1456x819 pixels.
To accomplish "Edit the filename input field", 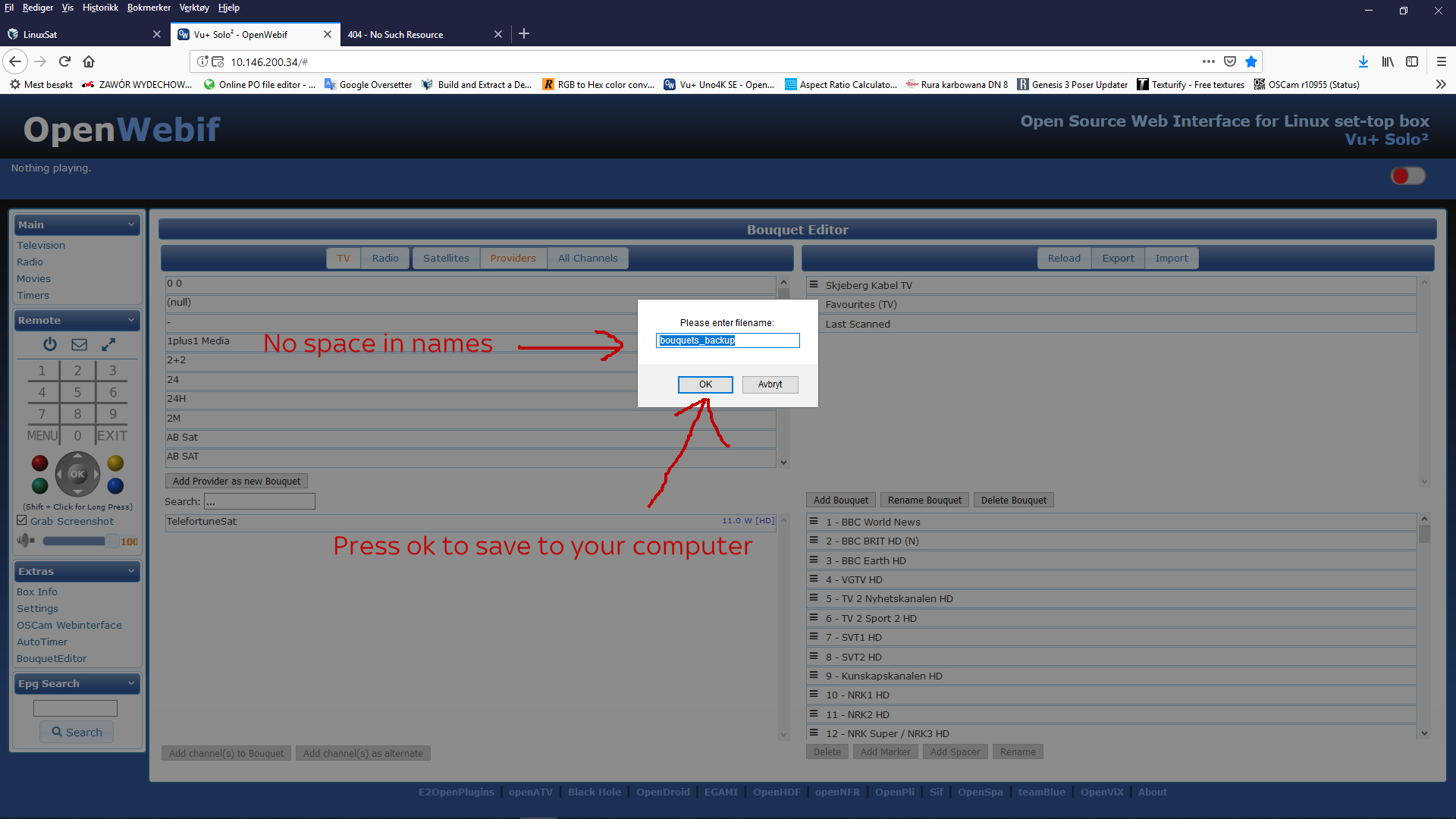I will [x=727, y=340].
